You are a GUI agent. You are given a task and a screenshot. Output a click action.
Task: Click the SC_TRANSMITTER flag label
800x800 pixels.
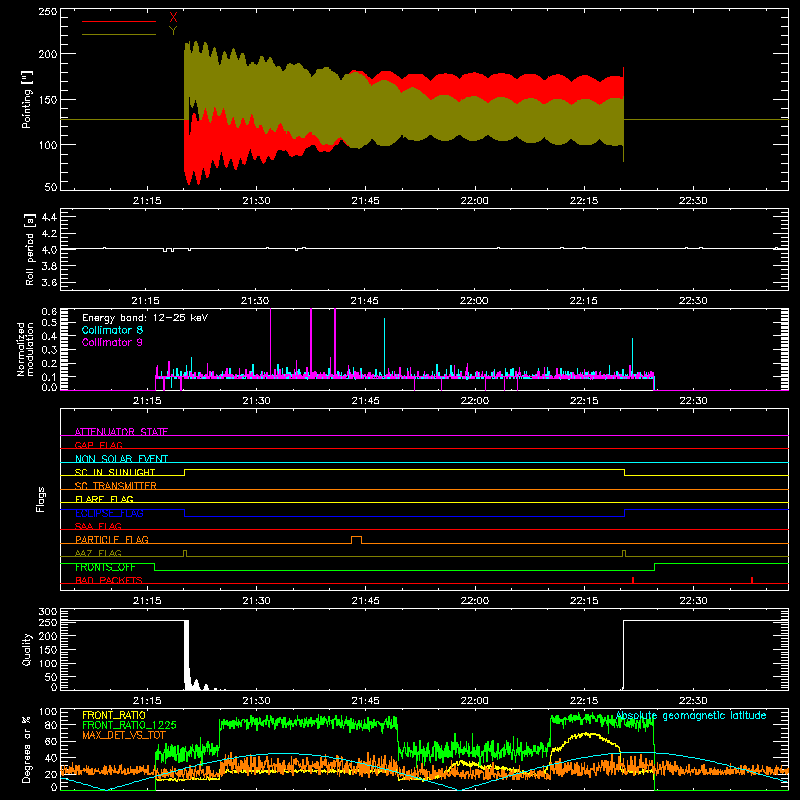[x=116, y=485]
